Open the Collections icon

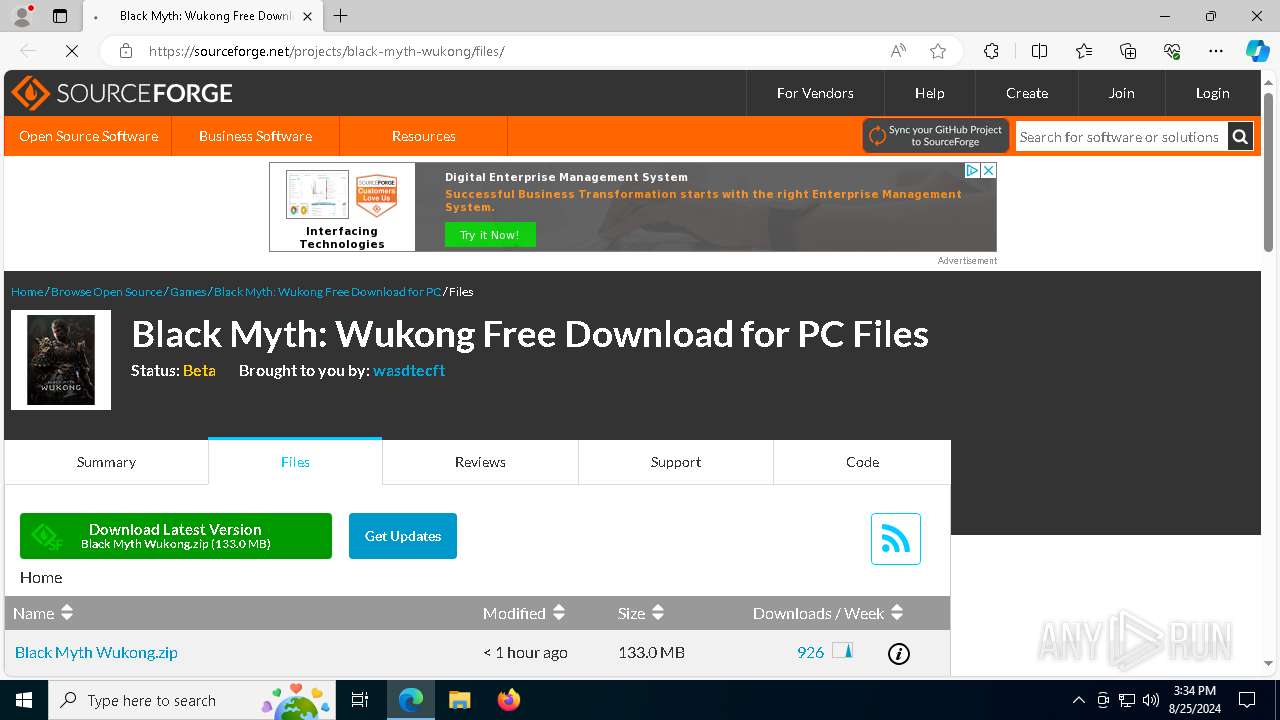click(1128, 51)
